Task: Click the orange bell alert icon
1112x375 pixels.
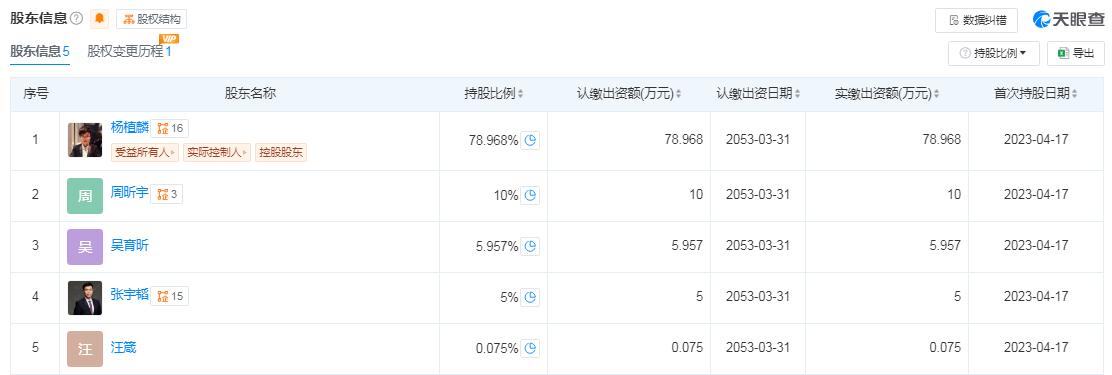Action: (x=99, y=19)
